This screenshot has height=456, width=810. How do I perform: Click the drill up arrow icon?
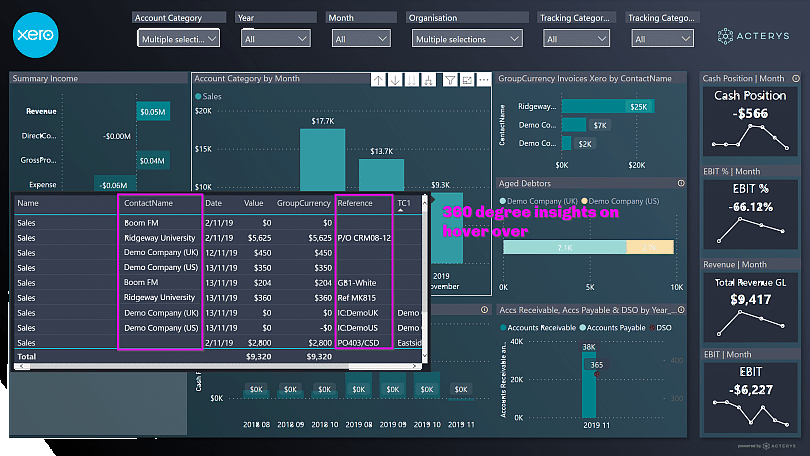coord(379,80)
